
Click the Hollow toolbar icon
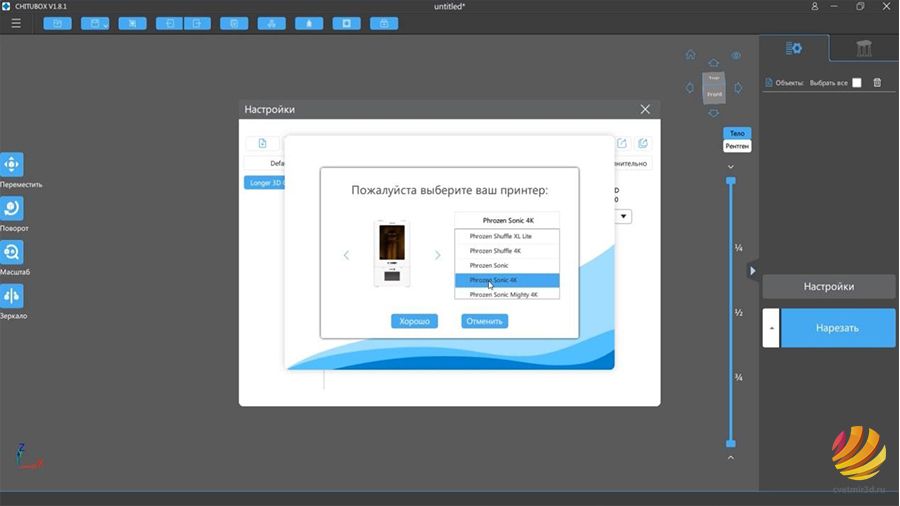tap(347, 24)
